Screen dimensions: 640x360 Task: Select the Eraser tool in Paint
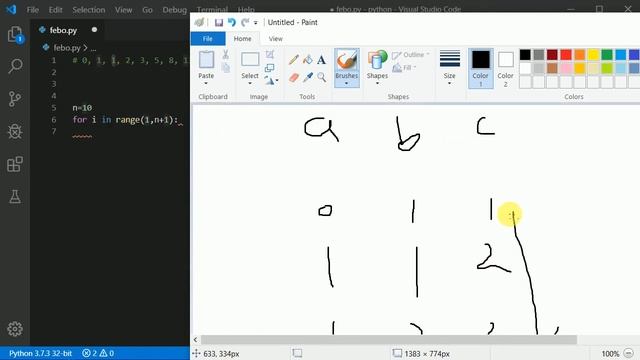point(293,77)
